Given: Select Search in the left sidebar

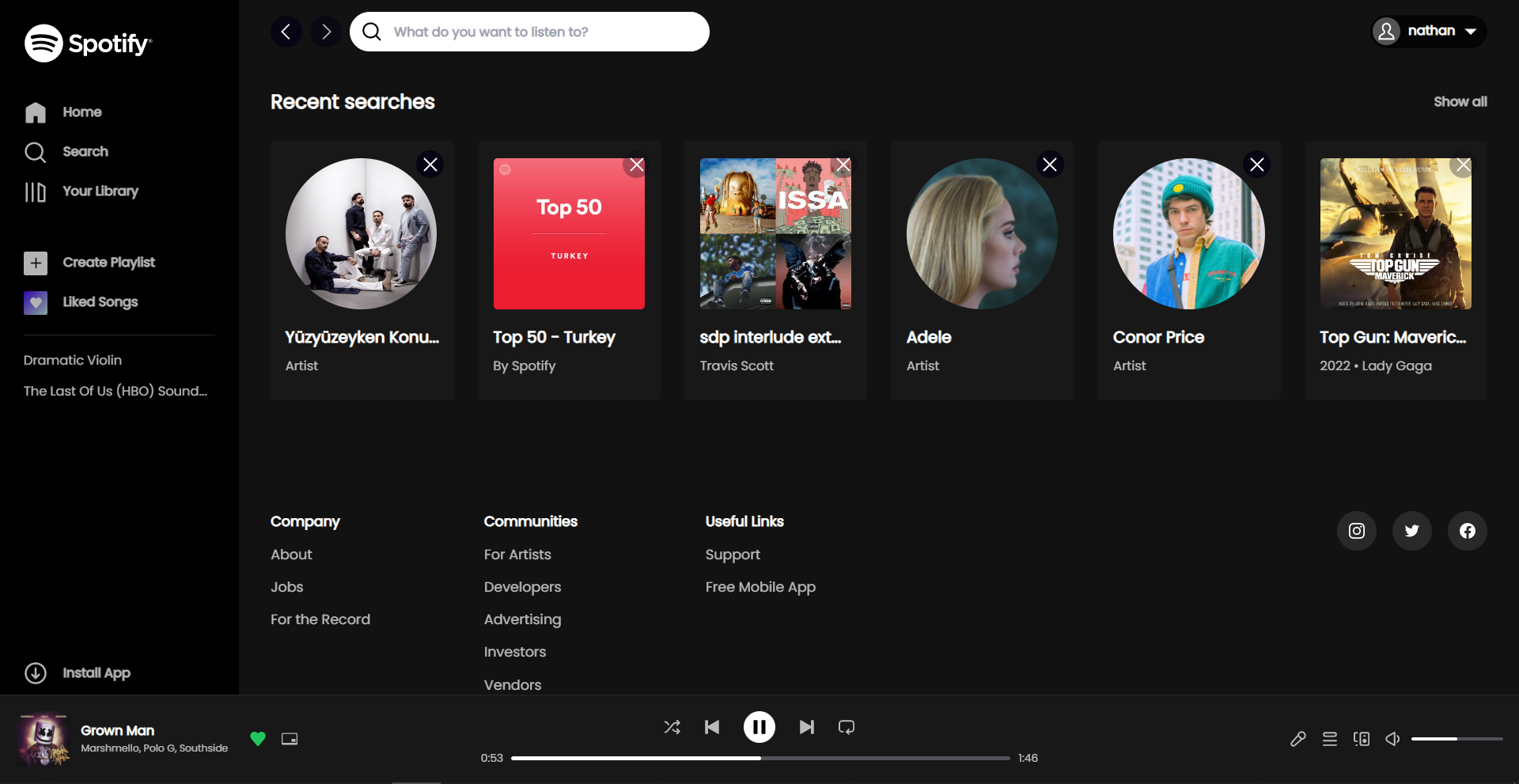Looking at the screenshot, I should 85,151.
